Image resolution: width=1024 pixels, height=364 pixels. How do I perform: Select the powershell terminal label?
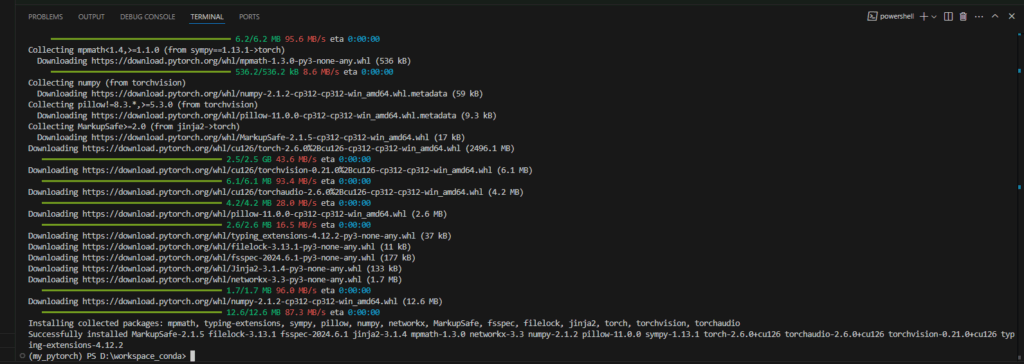point(895,16)
